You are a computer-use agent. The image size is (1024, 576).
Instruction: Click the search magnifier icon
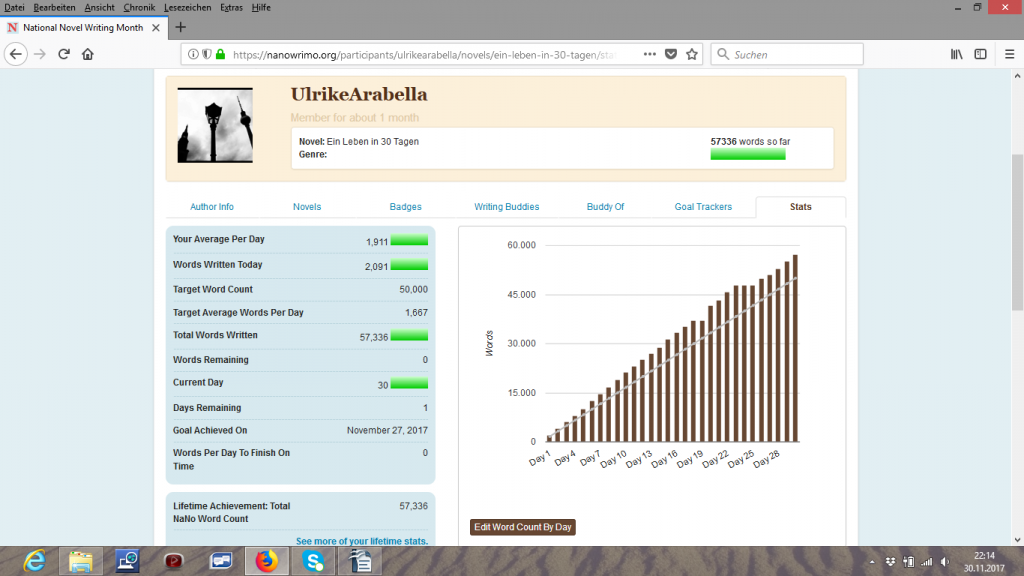tap(723, 54)
